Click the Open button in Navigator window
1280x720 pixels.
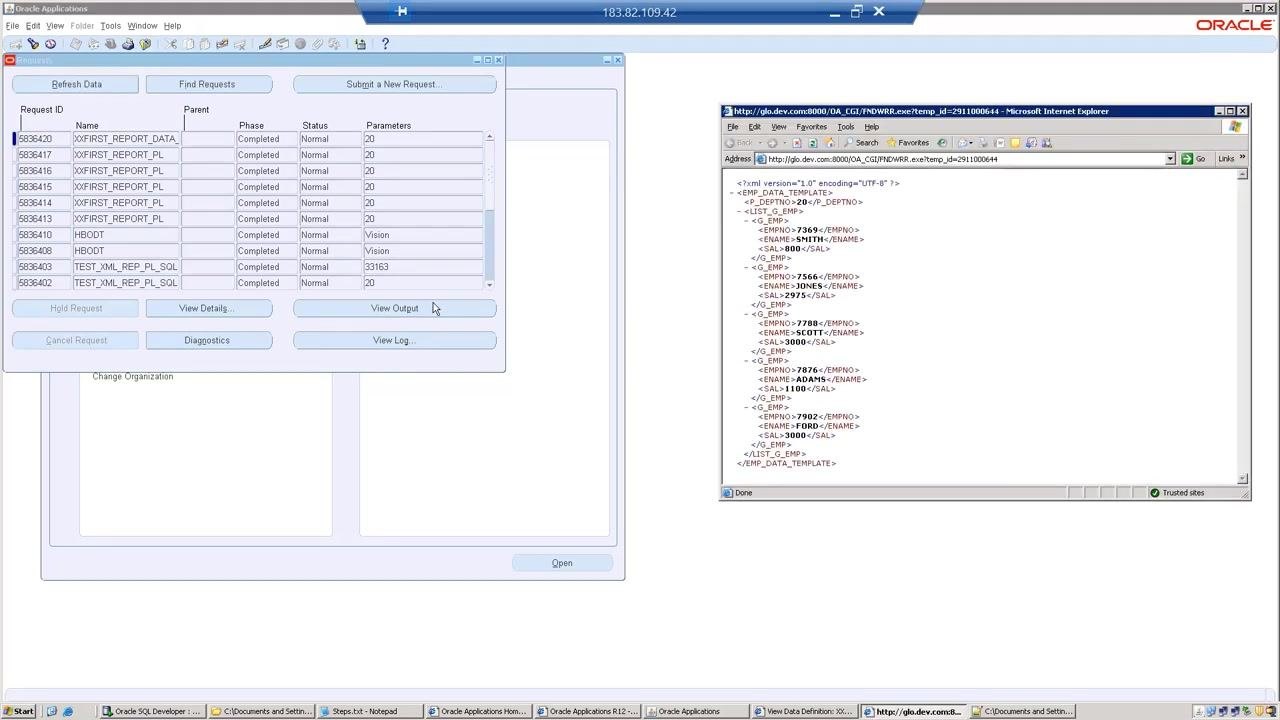point(562,563)
